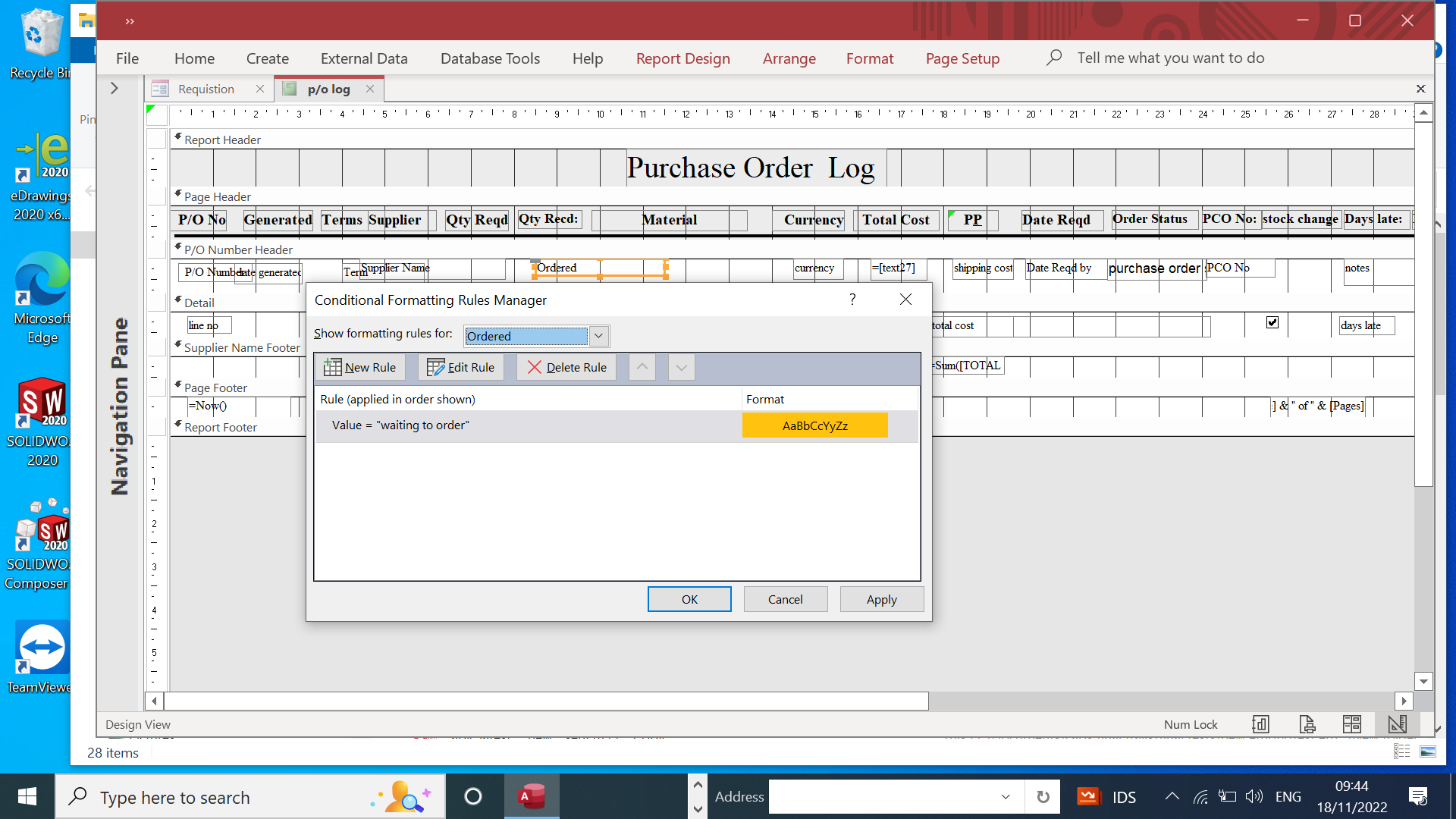Open the volume control in system tray
This screenshot has height=819, width=1456.
(x=1254, y=796)
